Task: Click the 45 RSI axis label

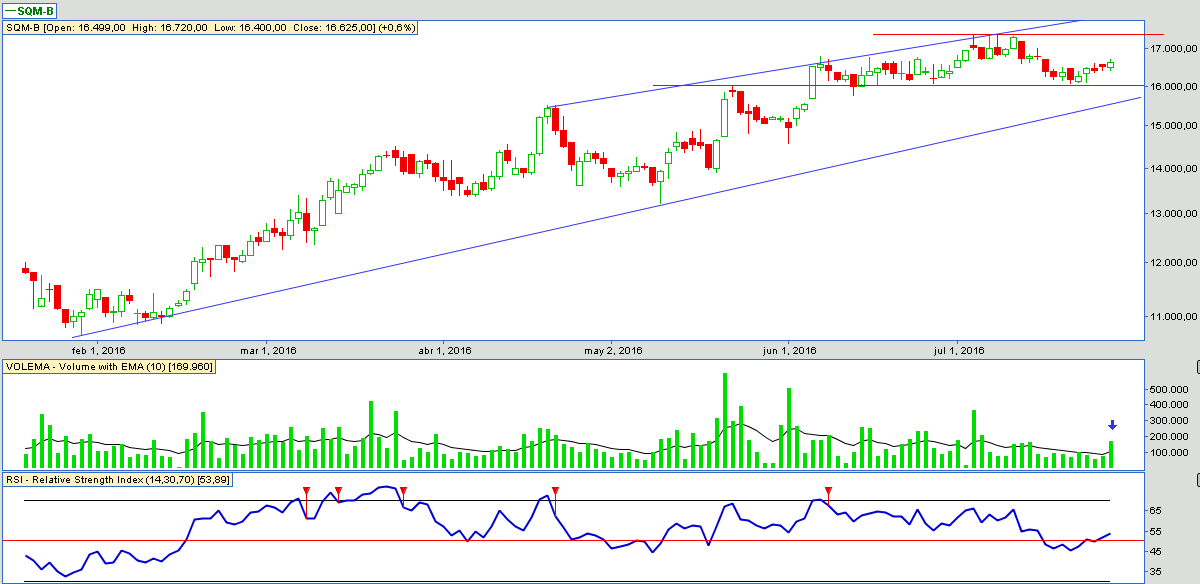Action: tap(1156, 552)
